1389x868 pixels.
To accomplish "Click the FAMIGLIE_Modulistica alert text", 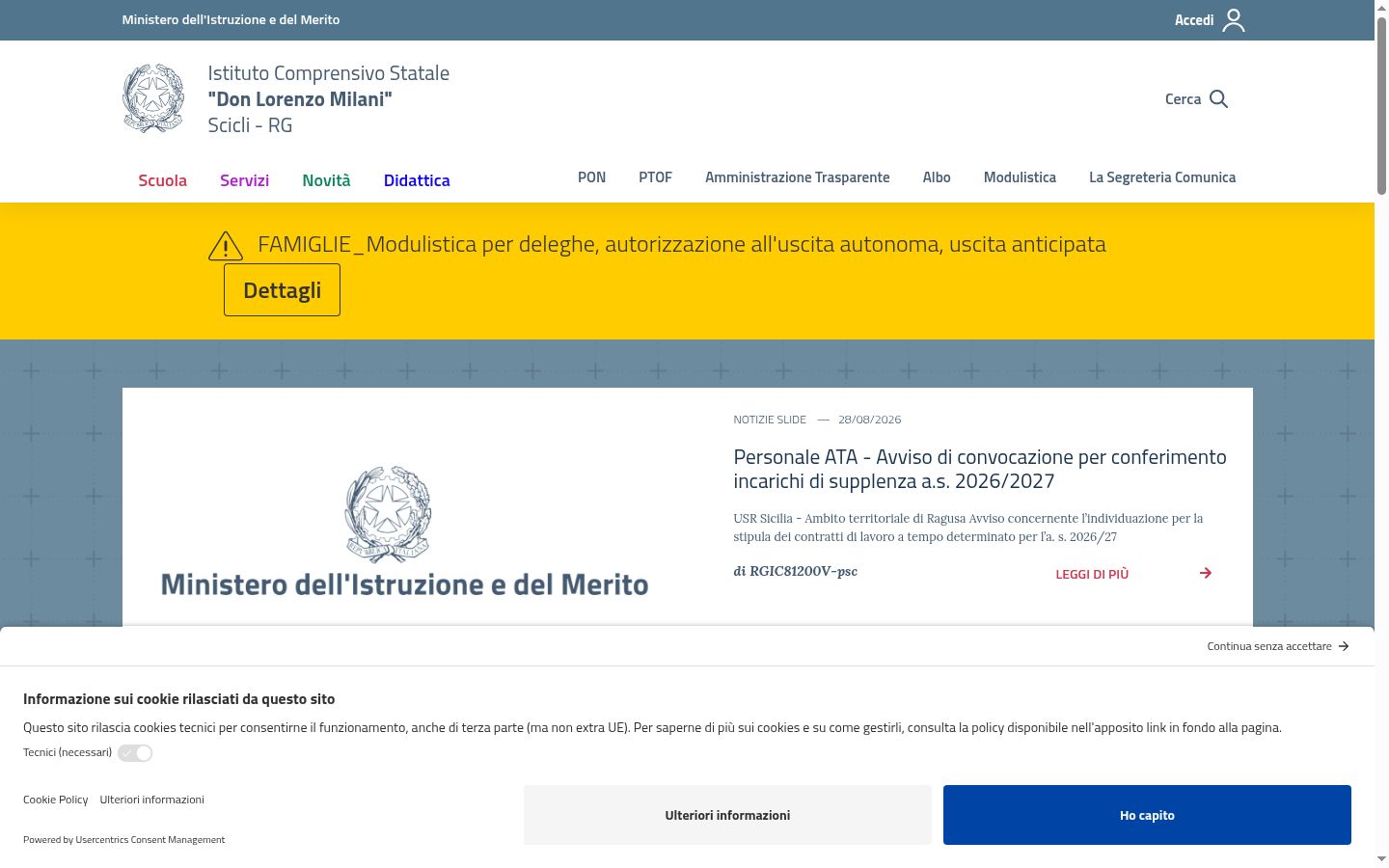I will coord(682,244).
